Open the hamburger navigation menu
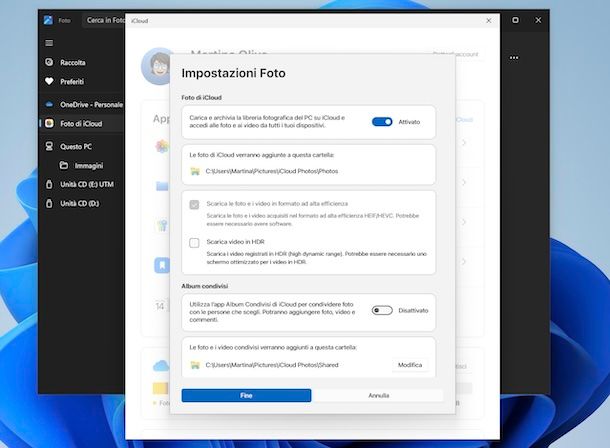This screenshot has height=448, width=610. click(49, 43)
